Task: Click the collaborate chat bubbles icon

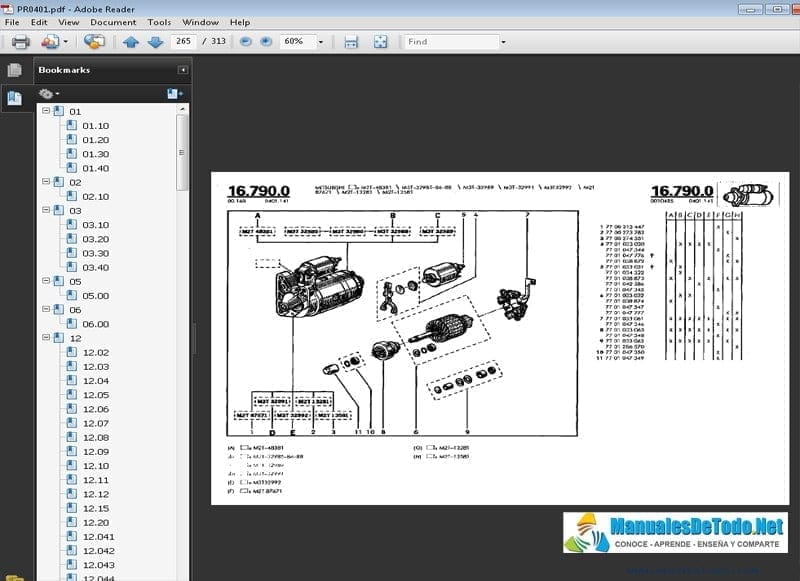Action: [94, 41]
